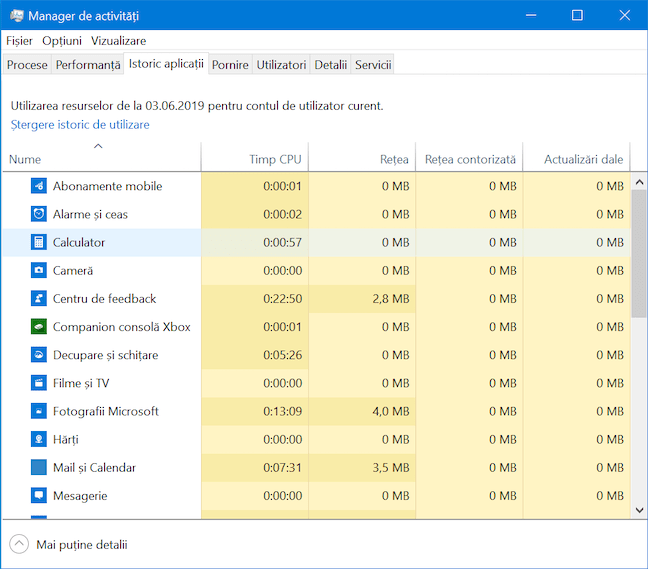Click the Mail și Calendar icon
Image resolution: width=648 pixels, height=569 pixels.
point(39,467)
